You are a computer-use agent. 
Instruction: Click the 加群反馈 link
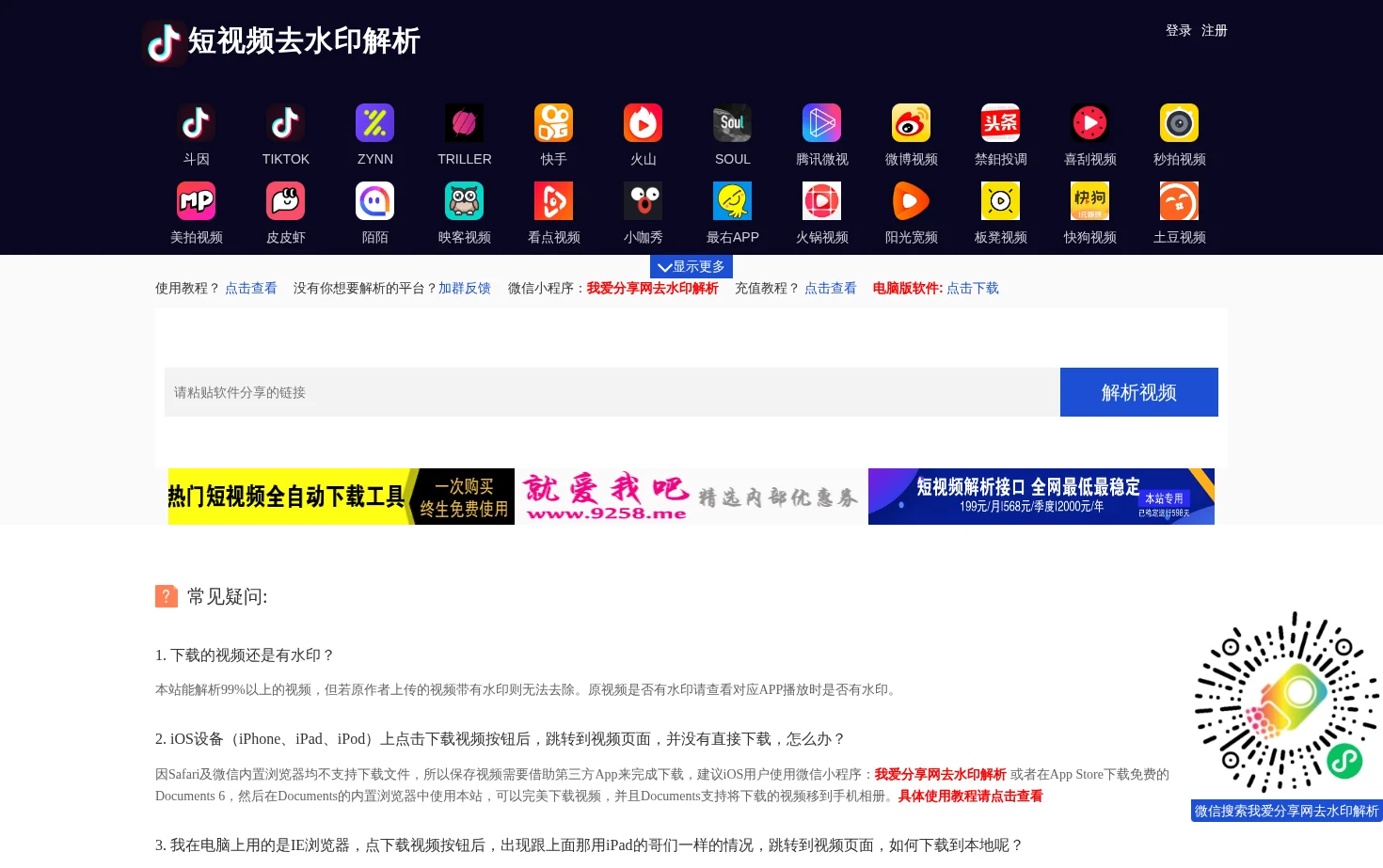click(x=465, y=289)
